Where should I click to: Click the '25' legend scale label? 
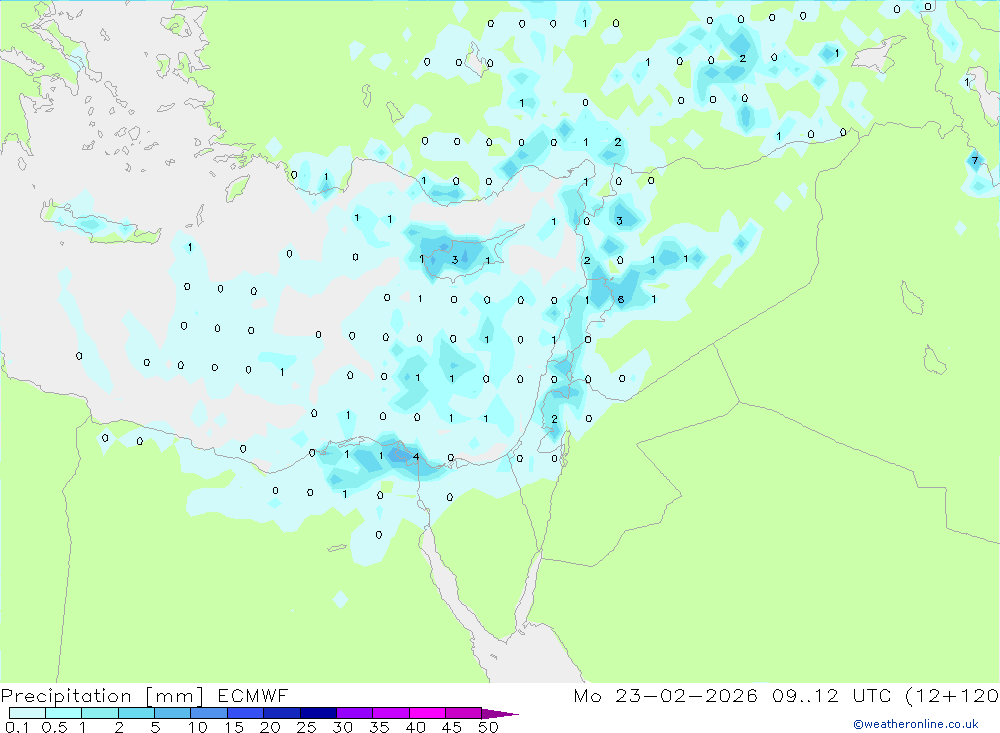pos(306,727)
